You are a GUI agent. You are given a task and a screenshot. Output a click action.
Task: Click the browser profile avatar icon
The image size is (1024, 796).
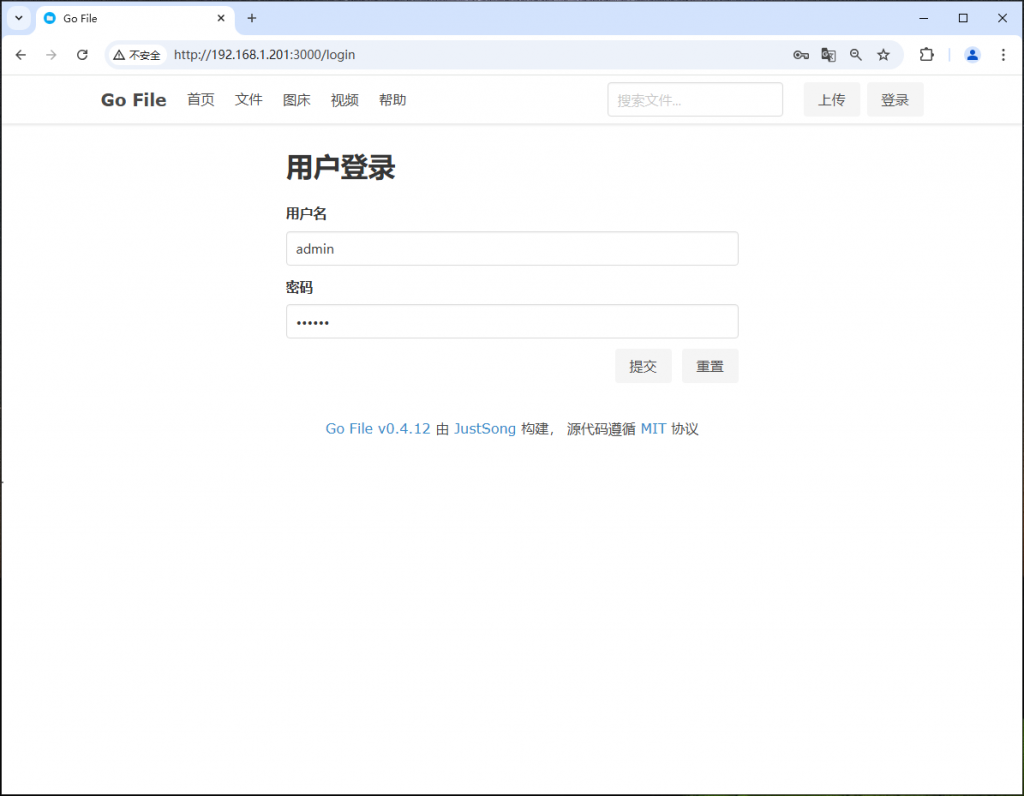pos(972,55)
